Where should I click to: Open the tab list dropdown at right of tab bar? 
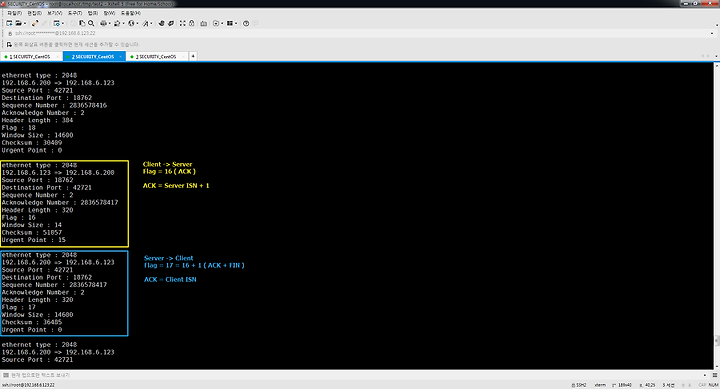tap(716, 56)
